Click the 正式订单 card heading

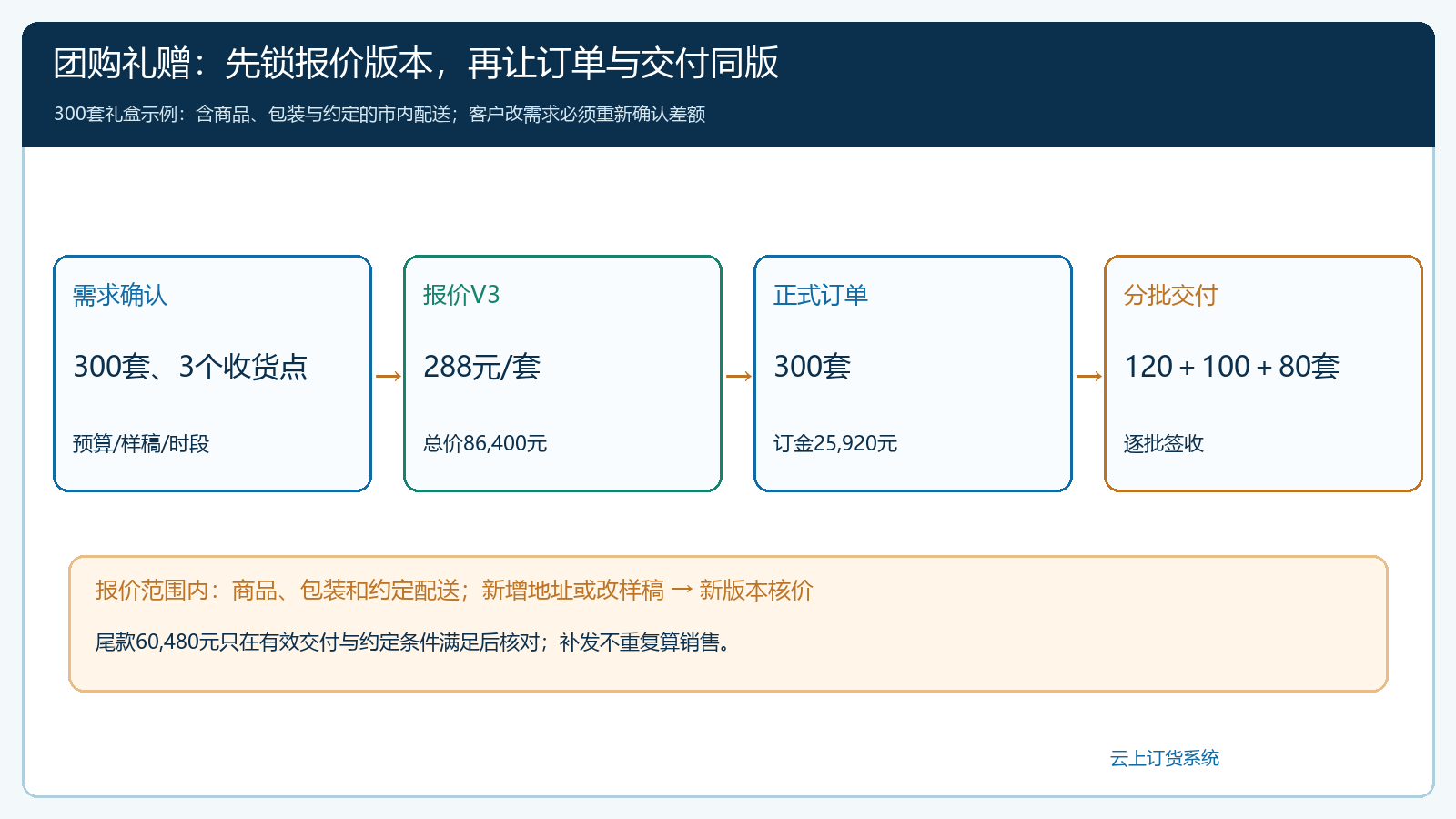pyautogui.click(x=821, y=295)
